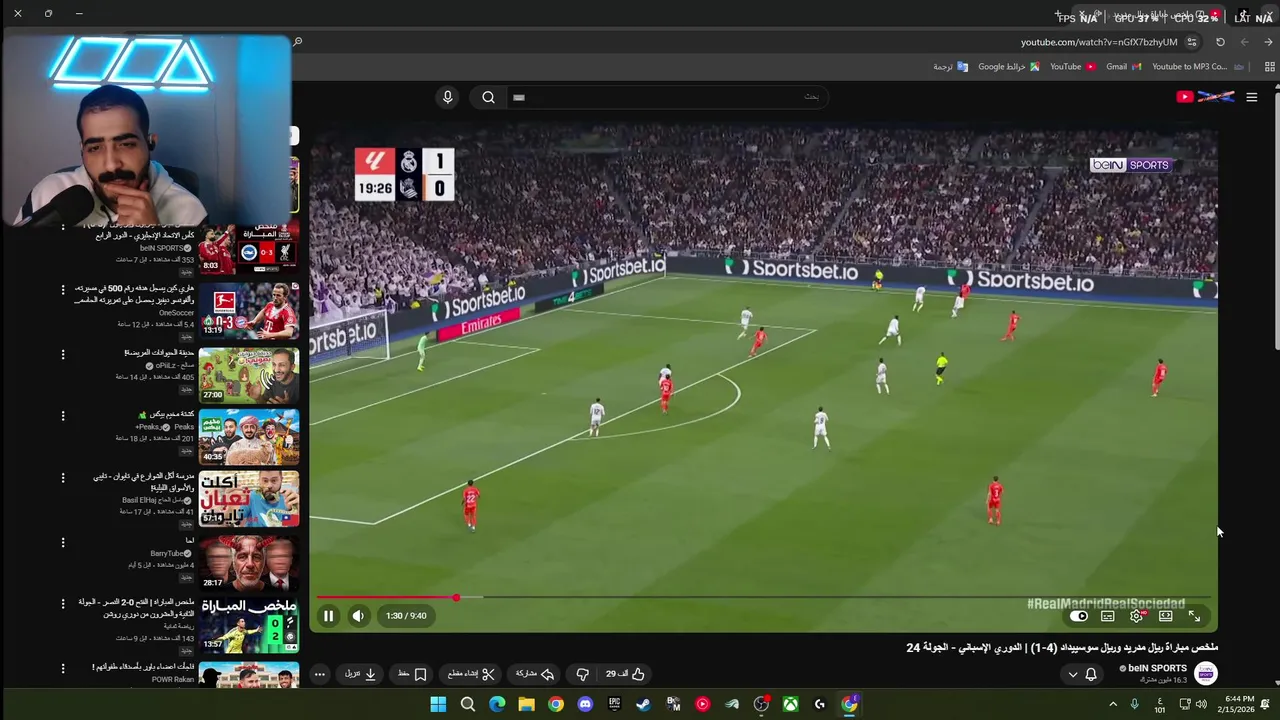Open the ترجمة translate bookmark
Image resolution: width=1280 pixels, height=720 pixels.
950,67
